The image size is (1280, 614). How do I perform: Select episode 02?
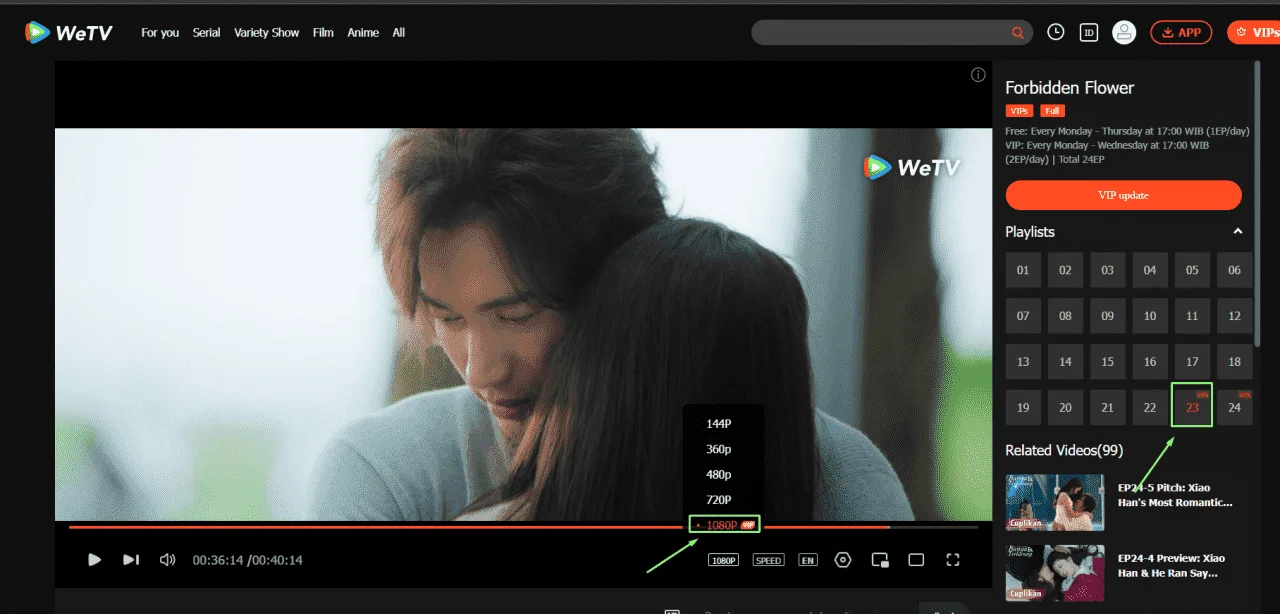(x=1065, y=270)
